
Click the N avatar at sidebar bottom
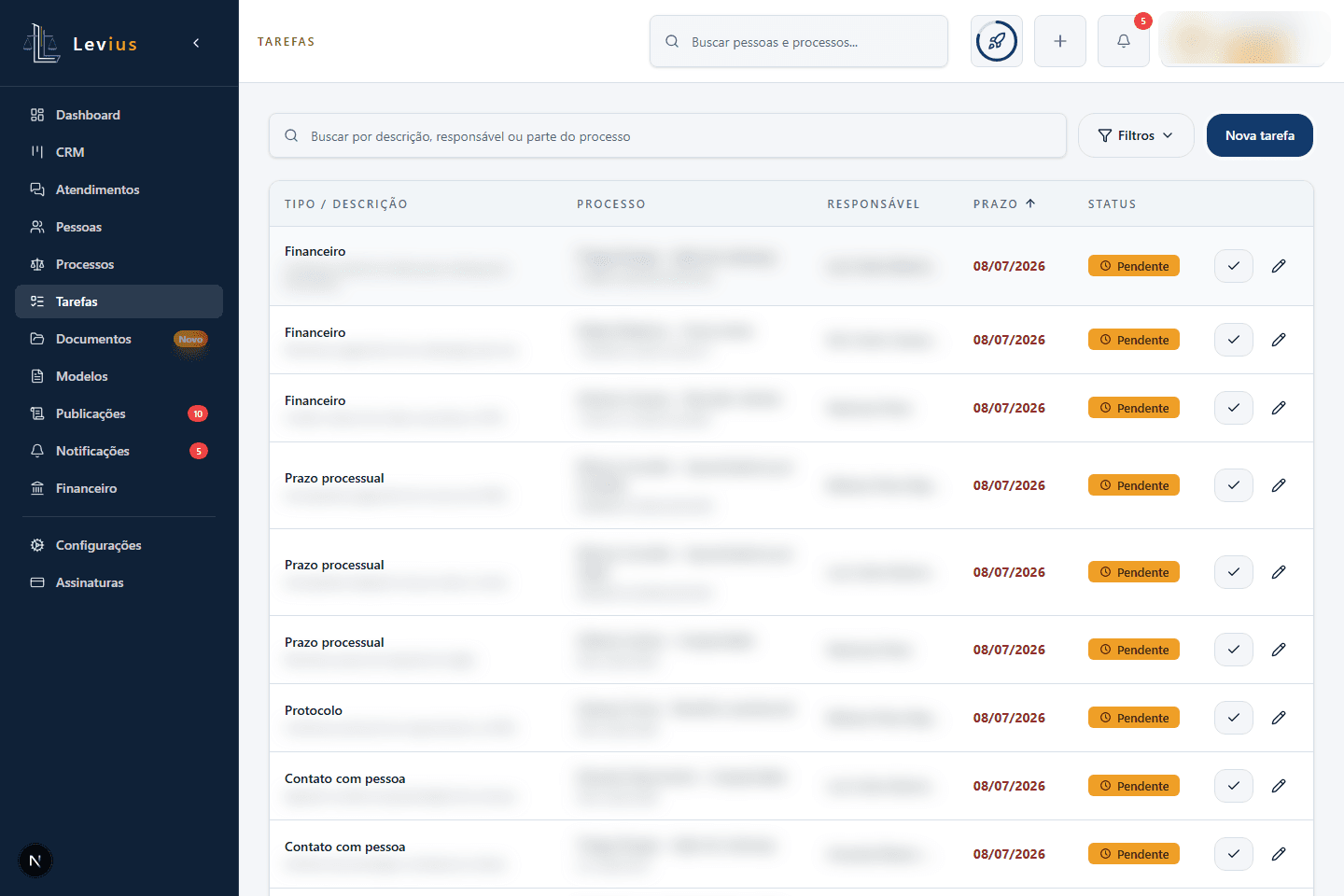[x=35, y=861]
